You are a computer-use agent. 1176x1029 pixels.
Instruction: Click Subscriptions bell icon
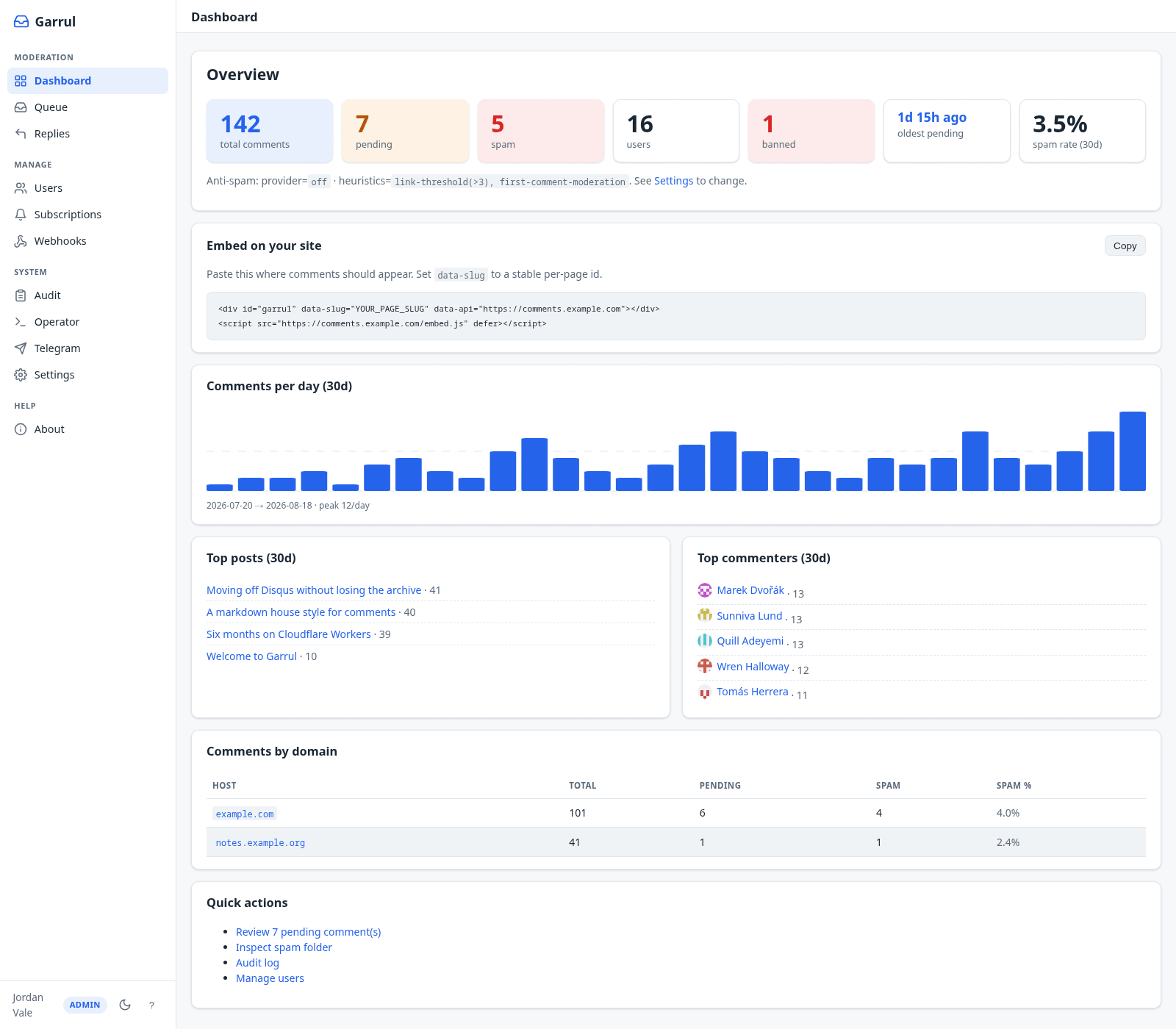coord(21,215)
